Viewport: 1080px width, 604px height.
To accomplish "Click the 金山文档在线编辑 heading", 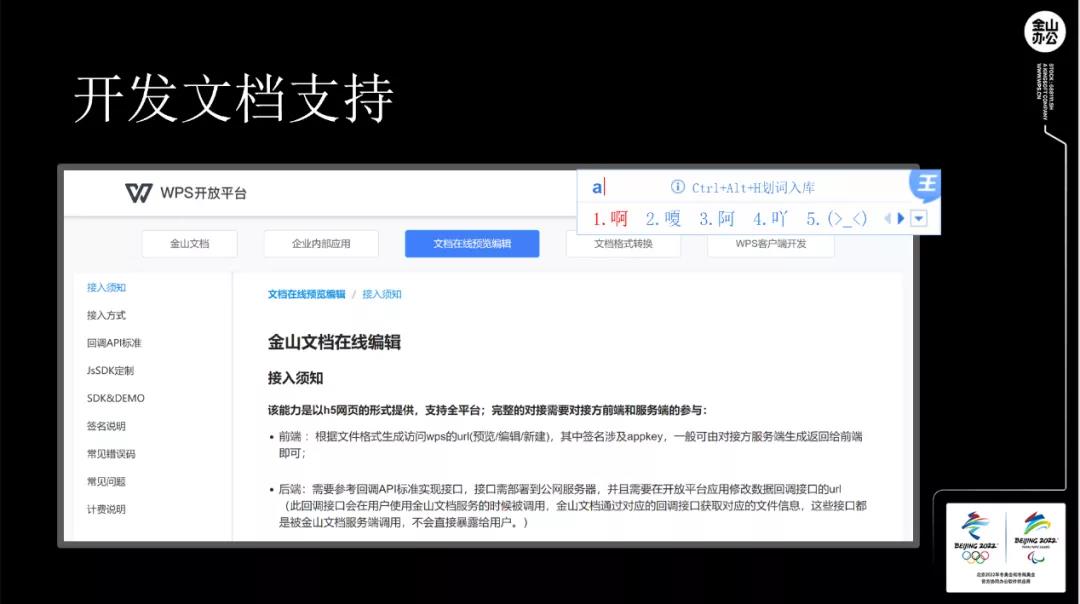I will click(x=334, y=342).
